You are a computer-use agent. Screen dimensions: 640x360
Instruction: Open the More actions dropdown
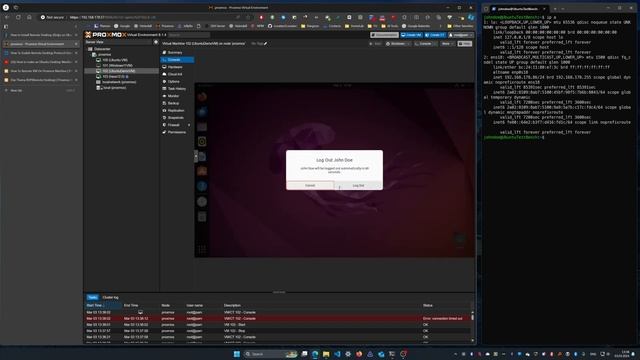point(447,44)
